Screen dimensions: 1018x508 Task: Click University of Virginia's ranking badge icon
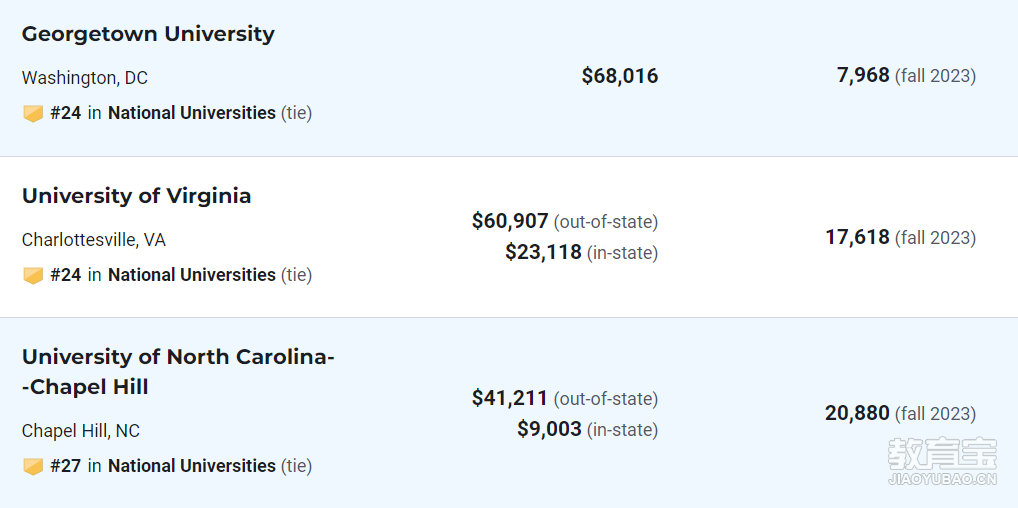[33, 275]
